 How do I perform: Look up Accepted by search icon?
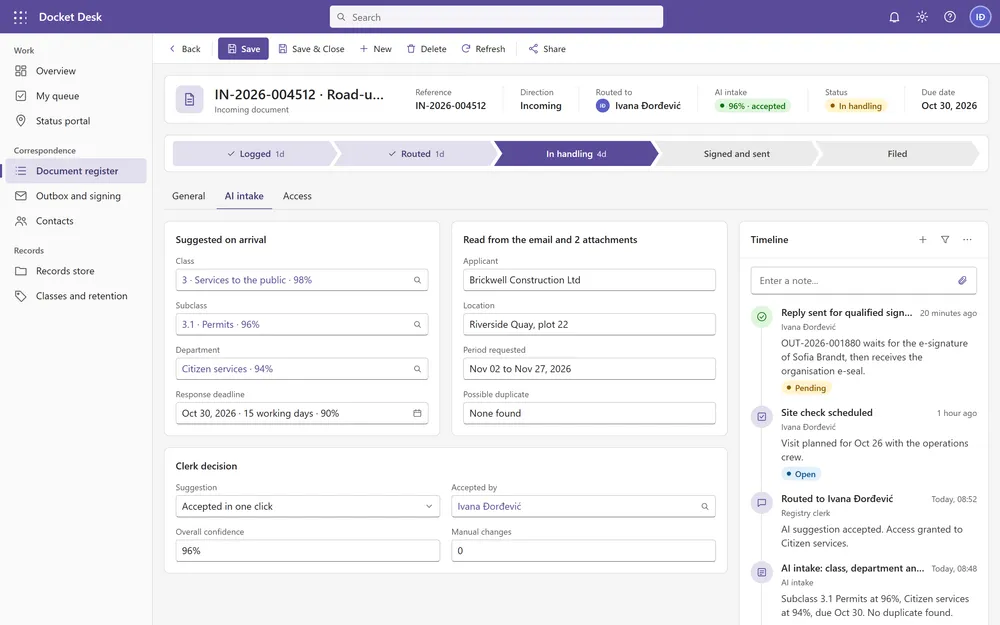tap(705, 506)
